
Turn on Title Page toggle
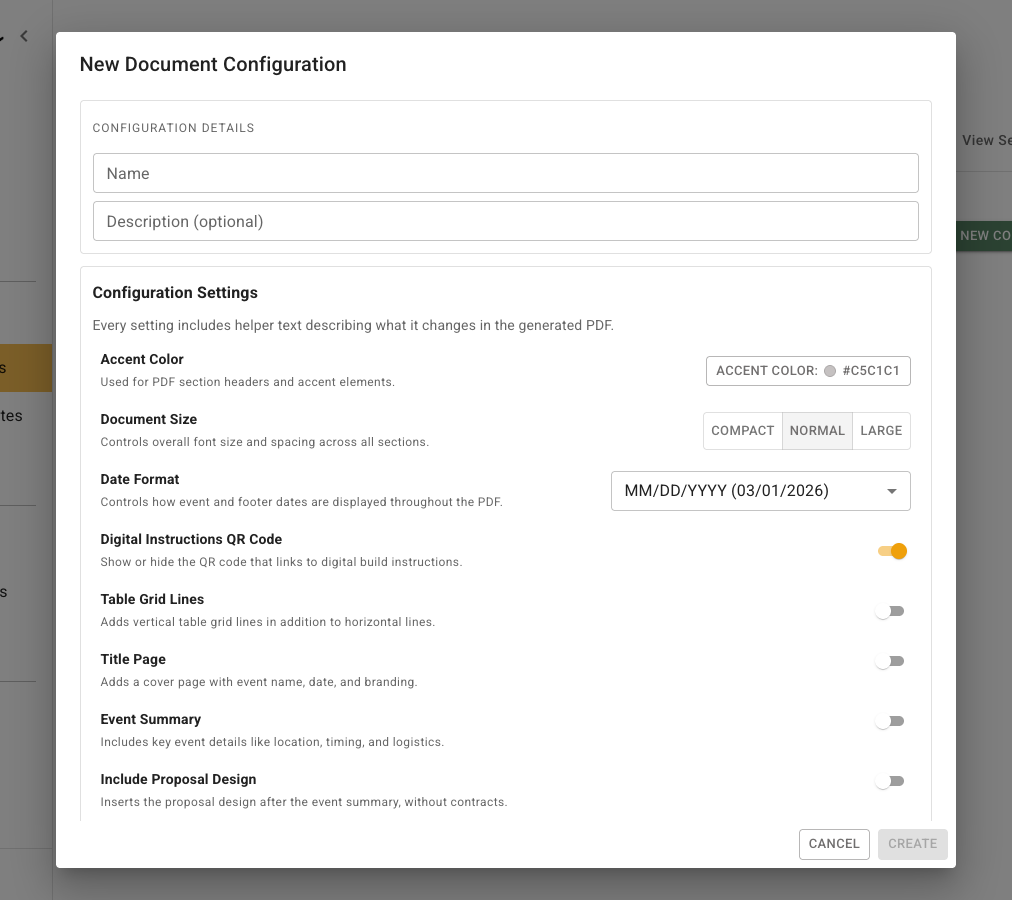point(889,661)
